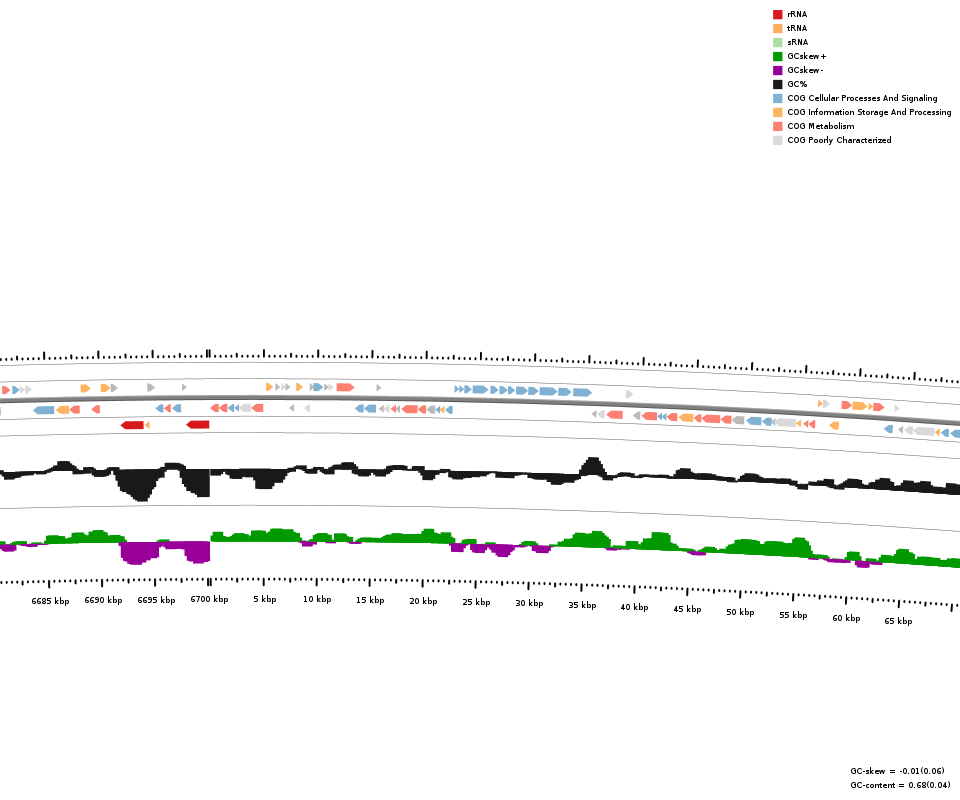Select the black GC% legend square
The width and height of the screenshot is (960, 800).
(x=777, y=84)
